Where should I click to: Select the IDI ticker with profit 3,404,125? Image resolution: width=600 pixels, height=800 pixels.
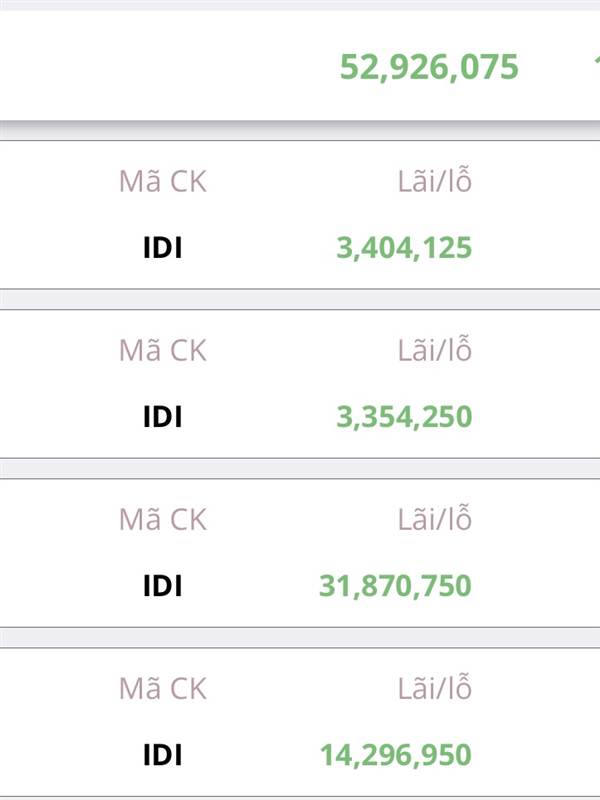pyautogui.click(x=162, y=247)
